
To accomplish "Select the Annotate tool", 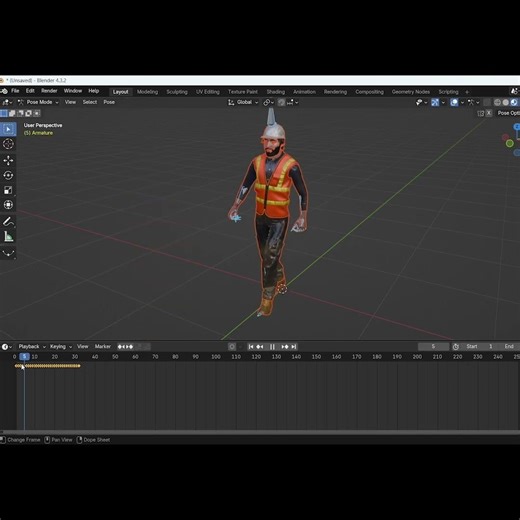I will tap(8, 221).
